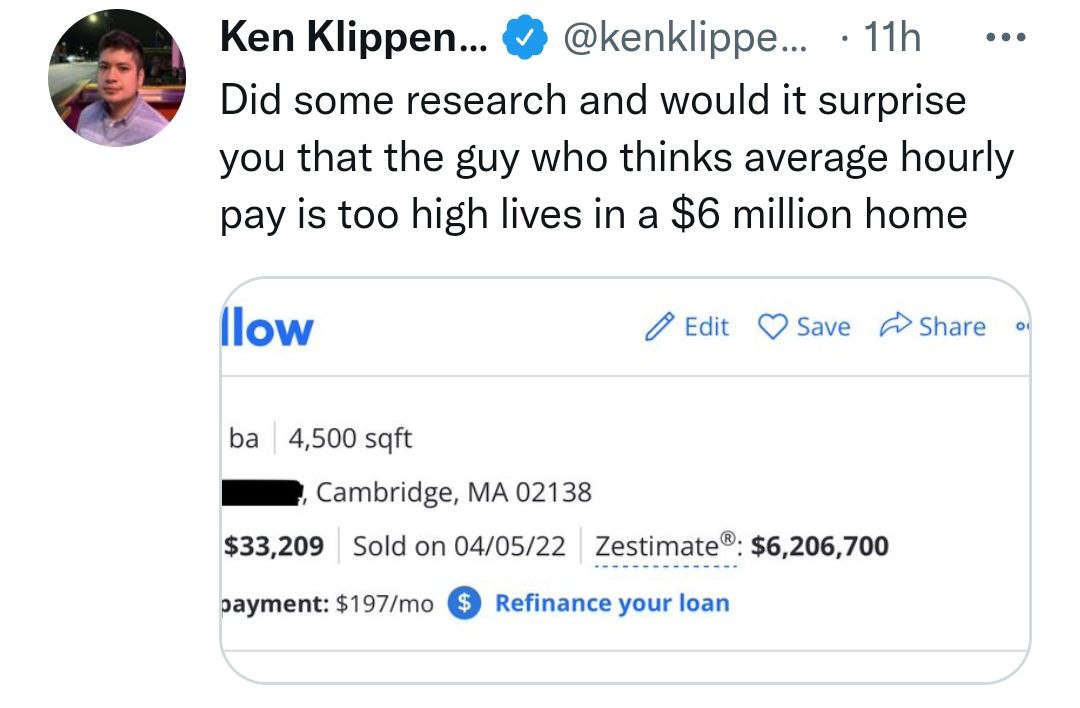
Task: Click the partial Zillow logo
Action: click(x=266, y=327)
